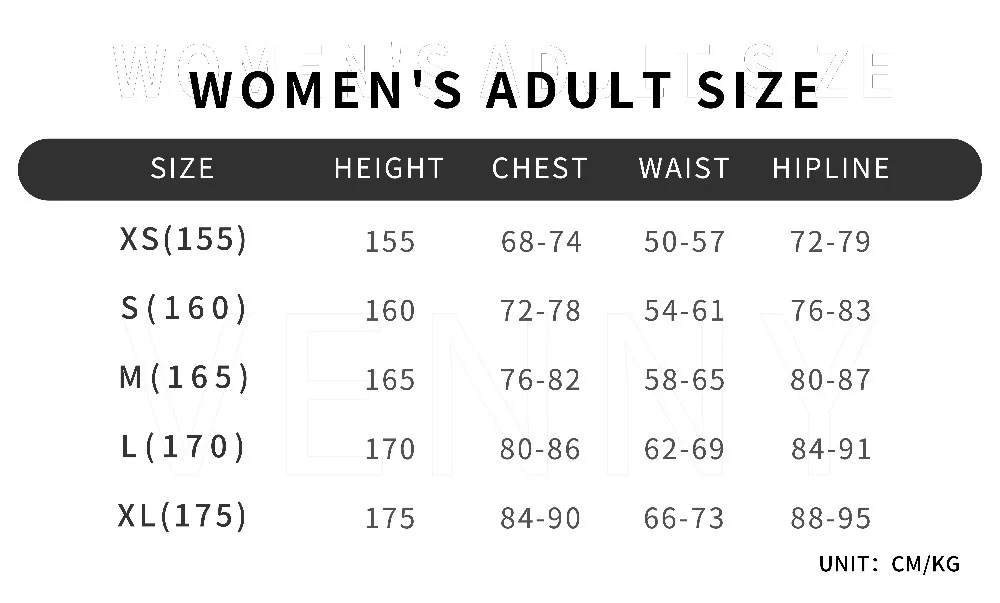Click the 84-90 chest value
Screen dimensions: 1000x603
pyautogui.click(x=540, y=518)
